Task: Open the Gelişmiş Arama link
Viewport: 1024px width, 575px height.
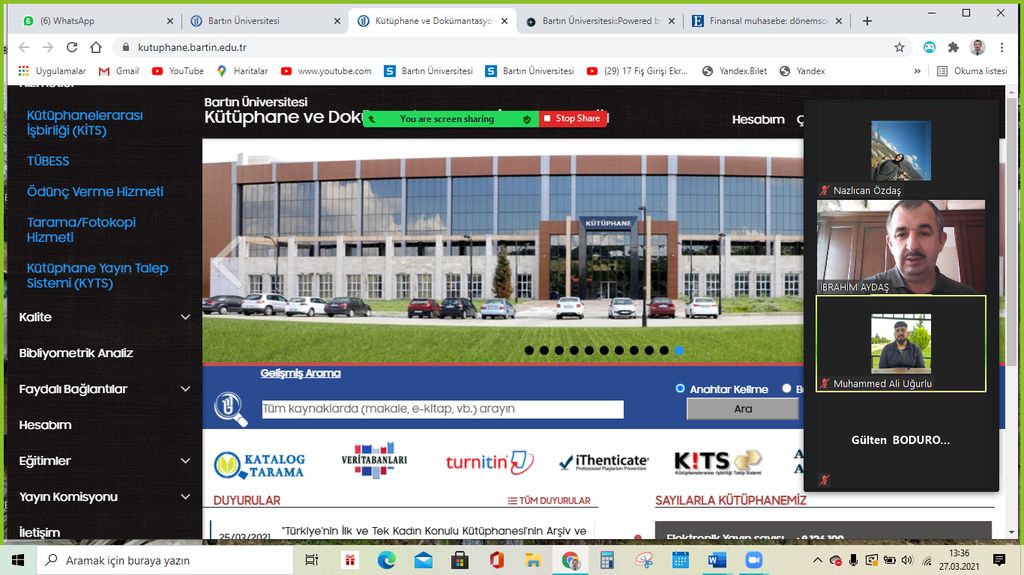Action: pyautogui.click(x=300, y=374)
